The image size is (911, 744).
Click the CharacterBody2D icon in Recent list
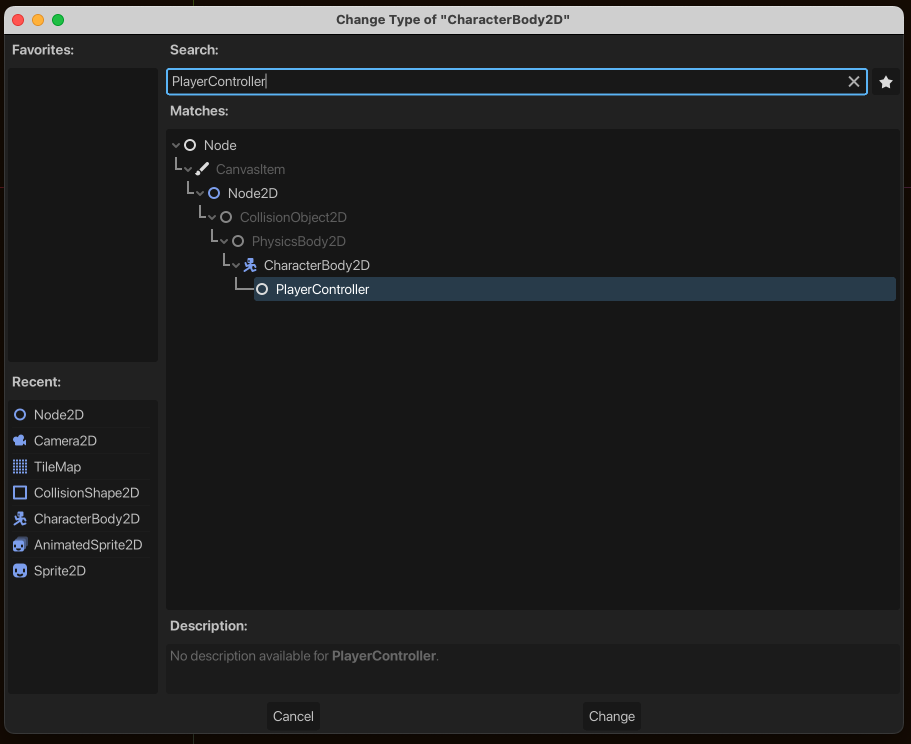20,519
